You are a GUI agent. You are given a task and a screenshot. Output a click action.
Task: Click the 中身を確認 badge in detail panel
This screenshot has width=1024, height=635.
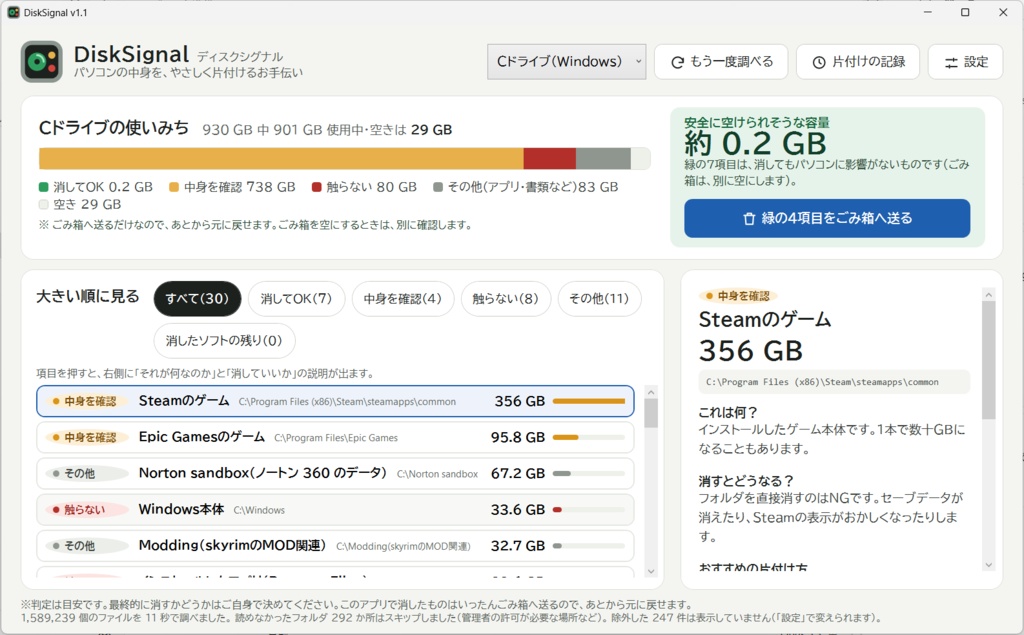(x=738, y=296)
